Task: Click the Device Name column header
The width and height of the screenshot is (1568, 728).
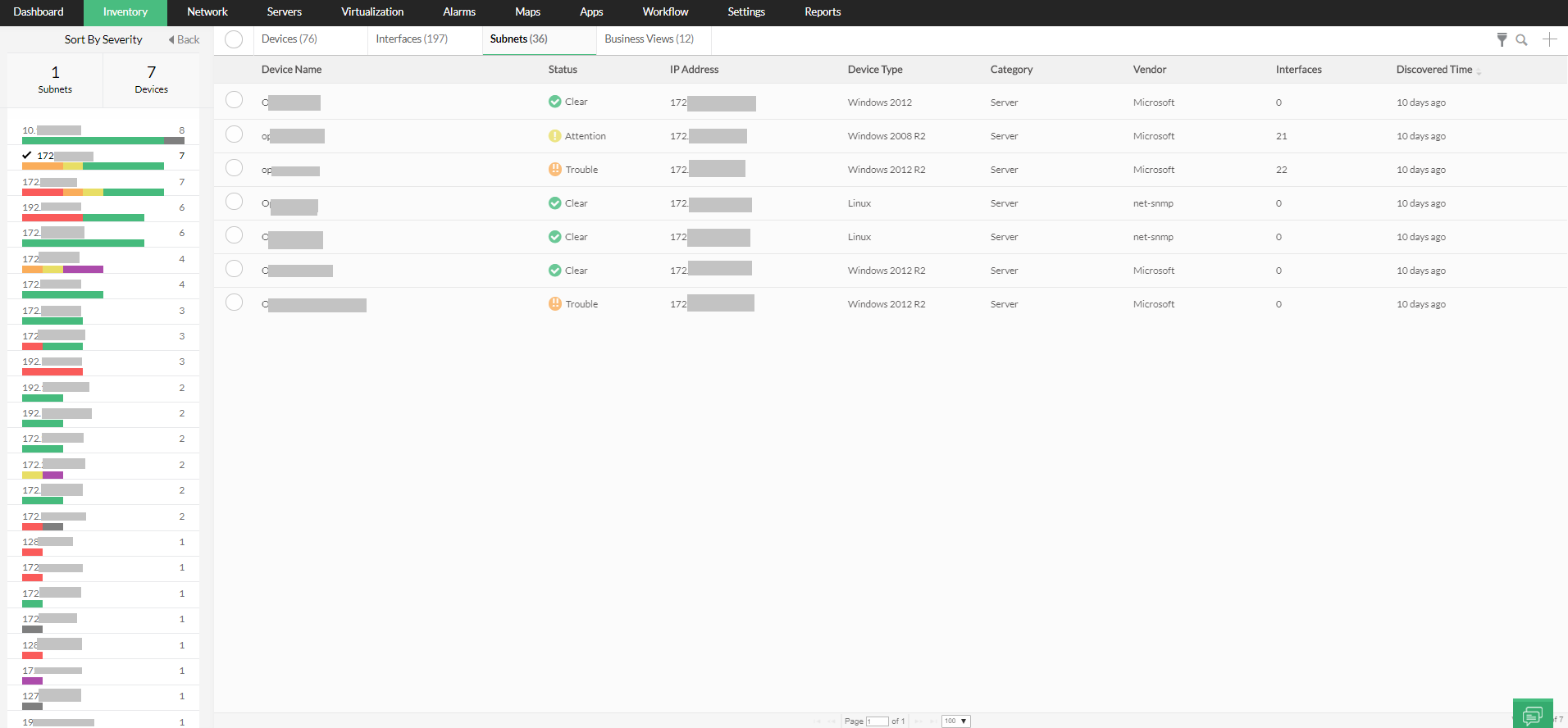Action: click(x=291, y=70)
